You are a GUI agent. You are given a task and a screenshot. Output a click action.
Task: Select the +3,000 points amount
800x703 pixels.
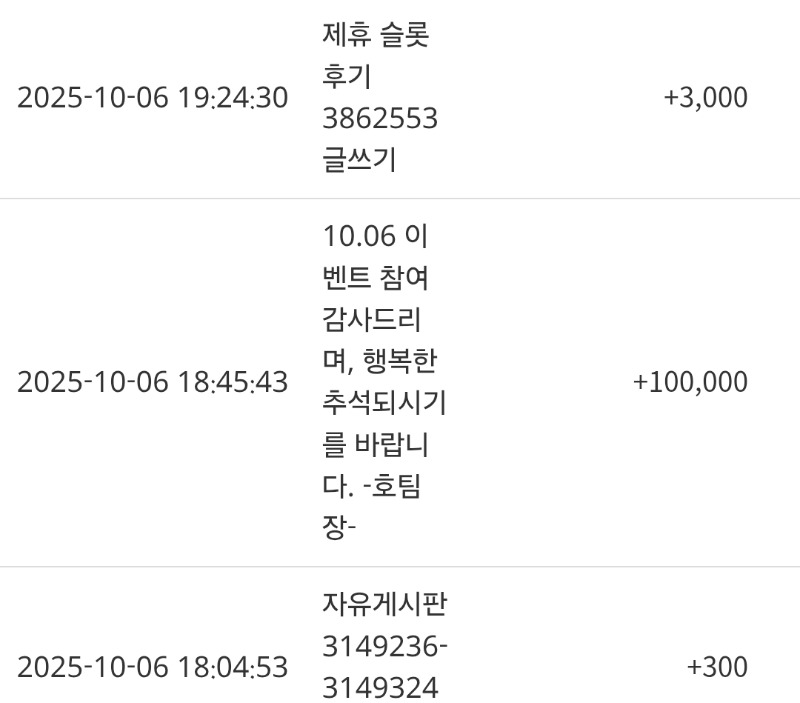(x=705, y=98)
